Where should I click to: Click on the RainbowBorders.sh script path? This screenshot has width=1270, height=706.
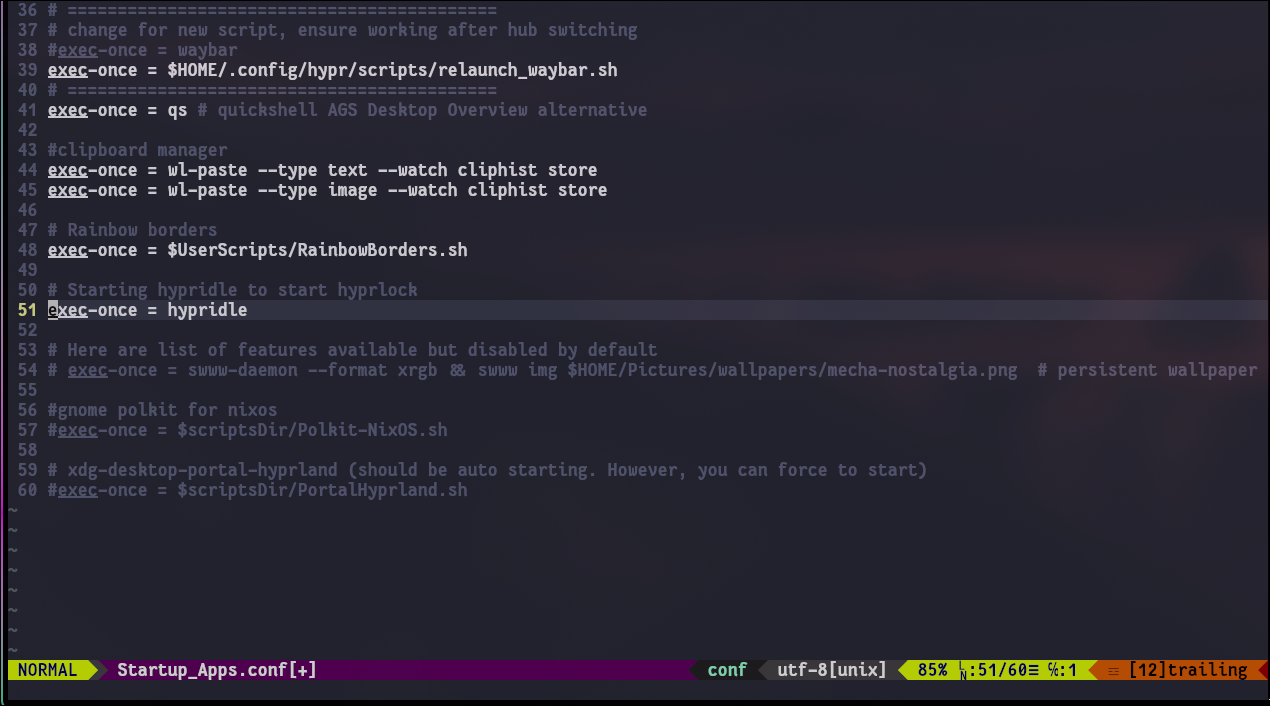coord(317,250)
